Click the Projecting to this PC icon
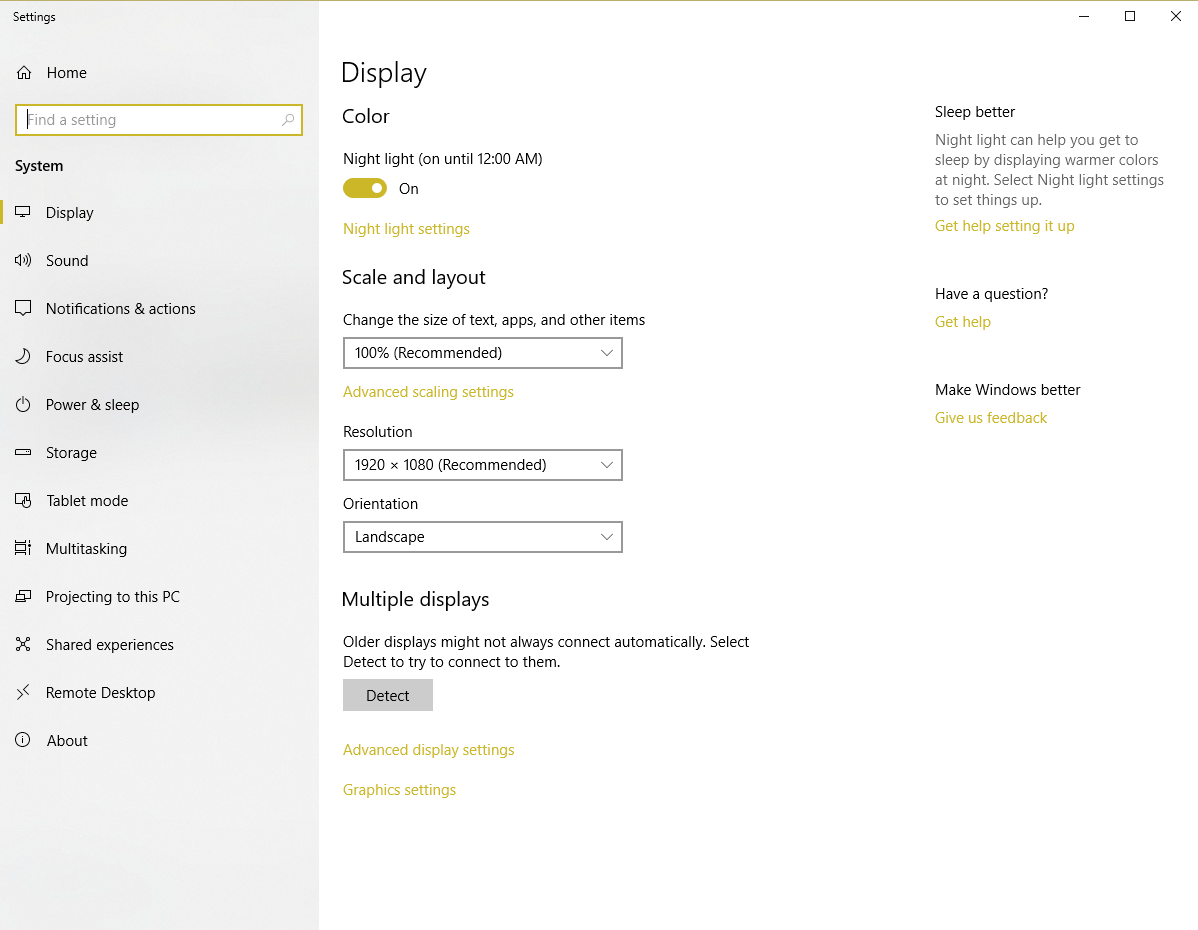1198x930 pixels. point(23,597)
